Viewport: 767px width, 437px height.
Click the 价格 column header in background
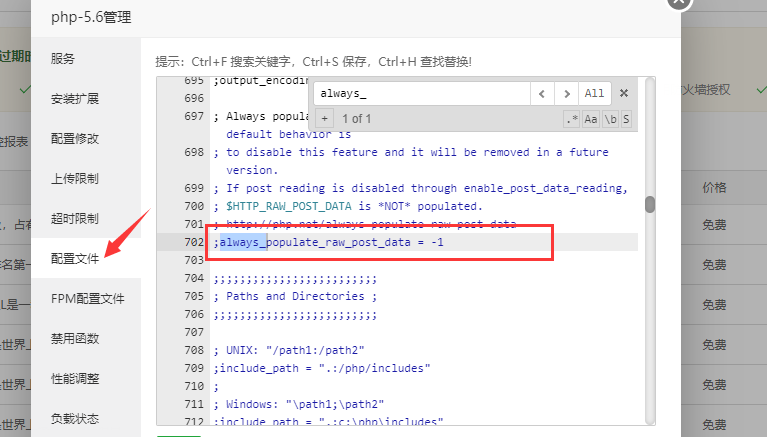(x=714, y=187)
